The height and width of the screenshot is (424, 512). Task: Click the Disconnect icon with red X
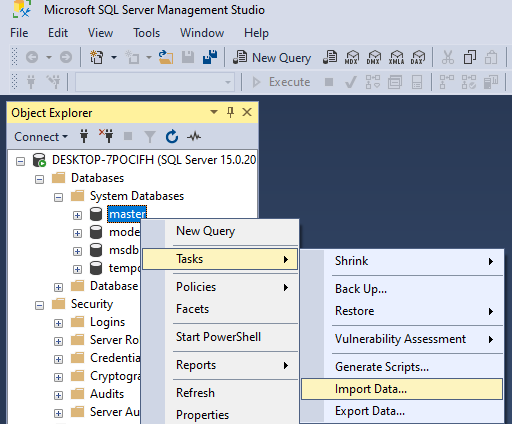[106, 136]
